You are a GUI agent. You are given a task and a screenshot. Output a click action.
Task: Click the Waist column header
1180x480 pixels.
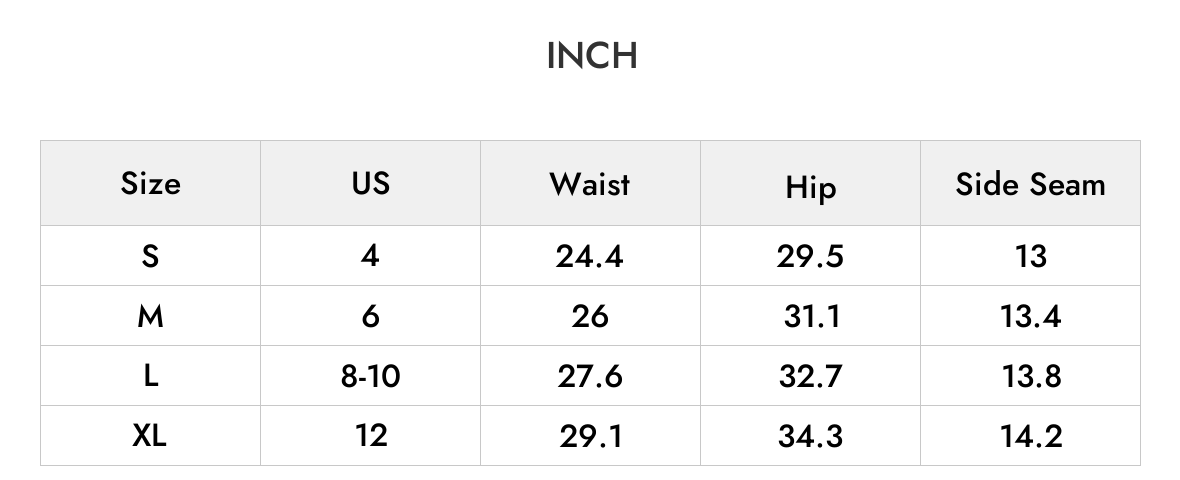pyautogui.click(x=589, y=184)
